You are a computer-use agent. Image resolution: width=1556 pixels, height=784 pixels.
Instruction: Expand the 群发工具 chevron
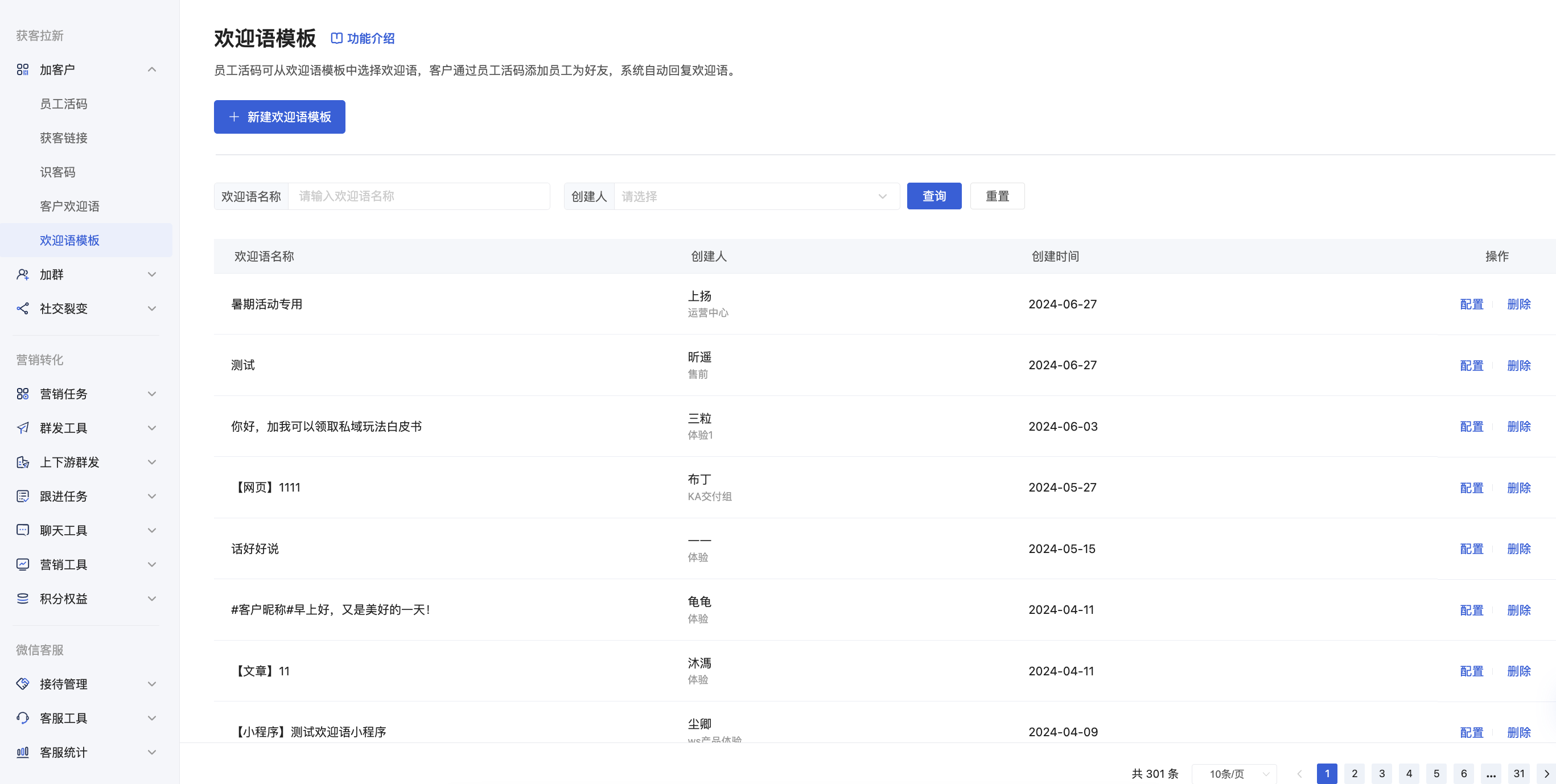point(151,428)
